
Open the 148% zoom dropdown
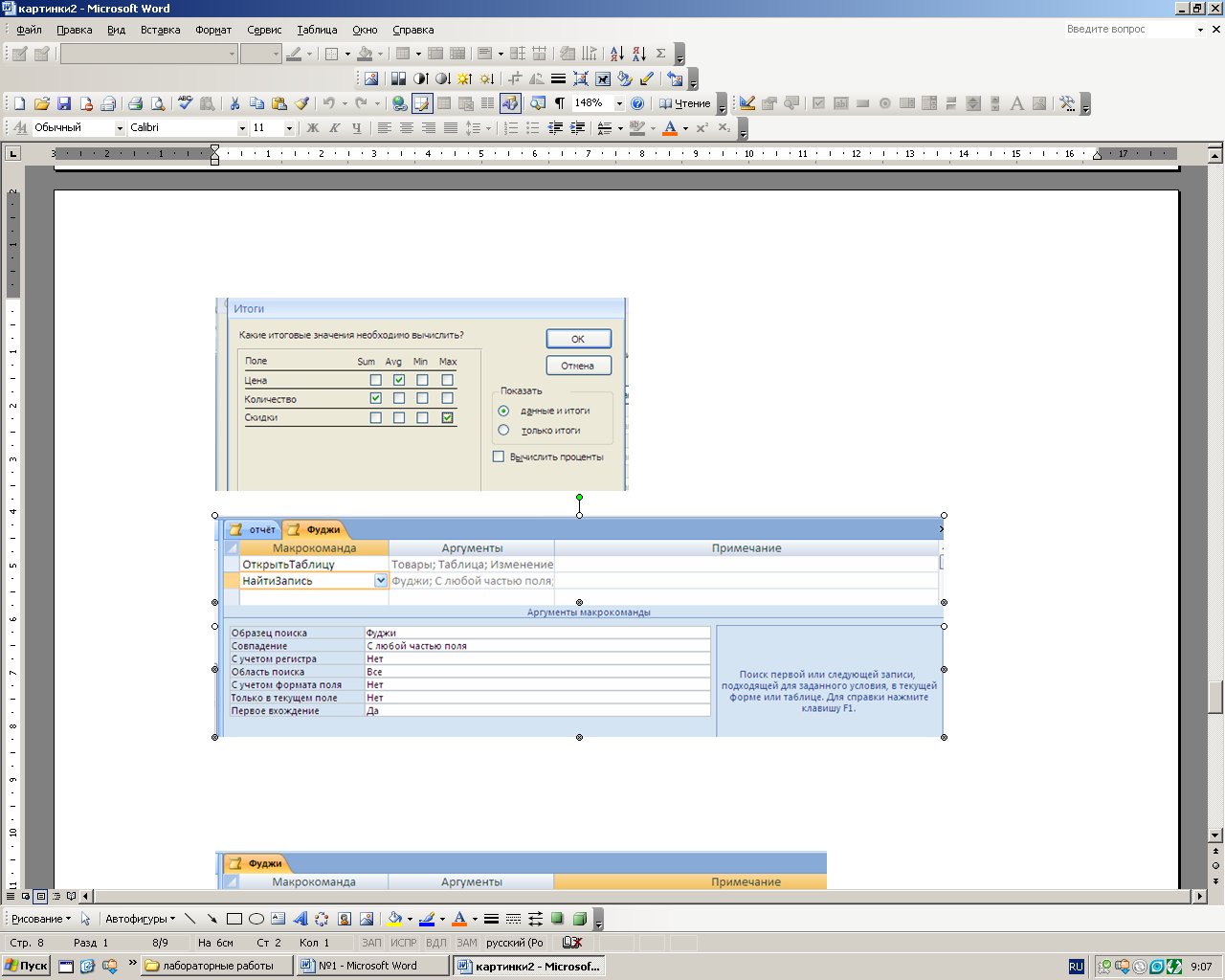point(619,103)
